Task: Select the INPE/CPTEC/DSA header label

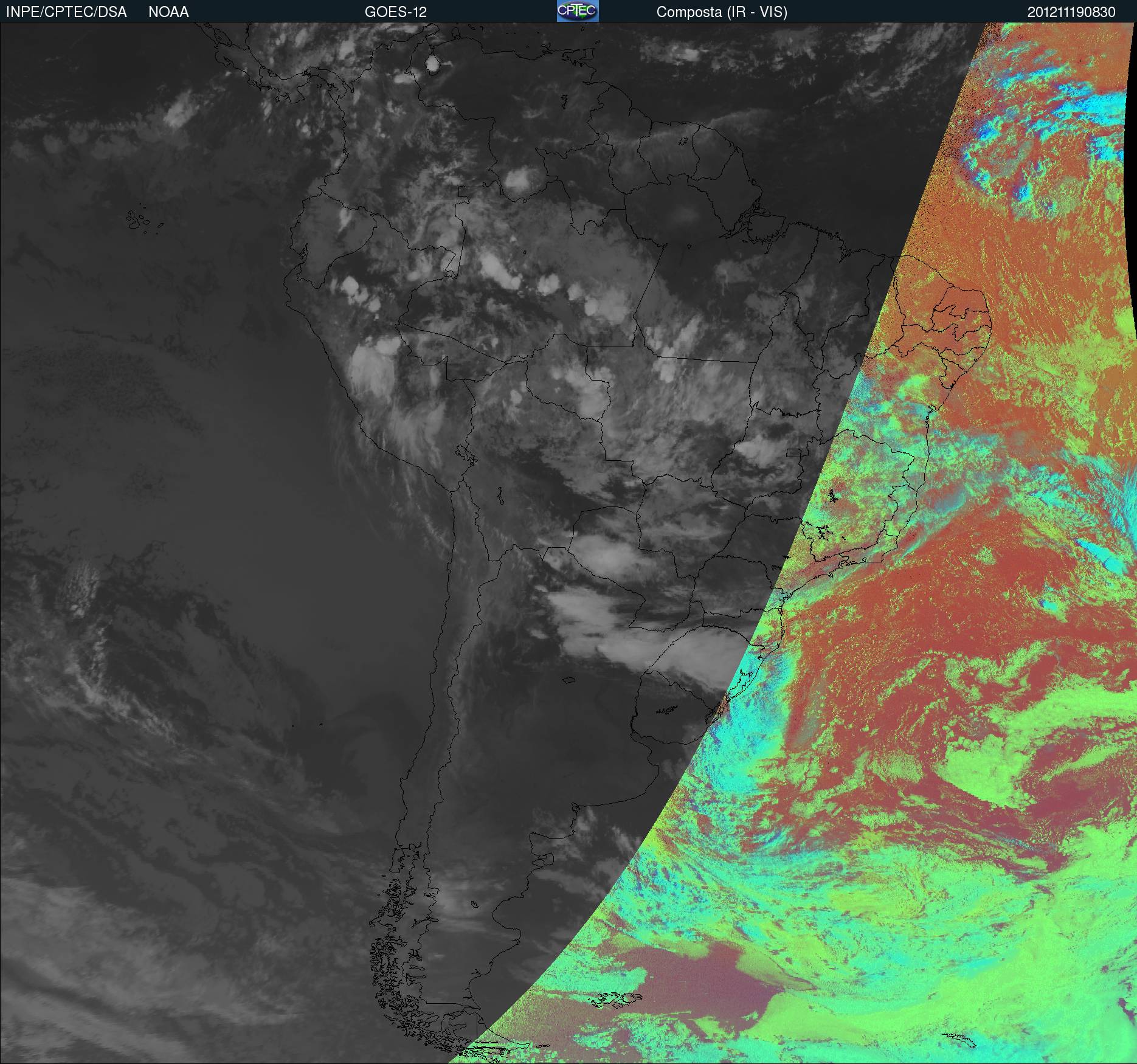Action: (x=66, y=12)
